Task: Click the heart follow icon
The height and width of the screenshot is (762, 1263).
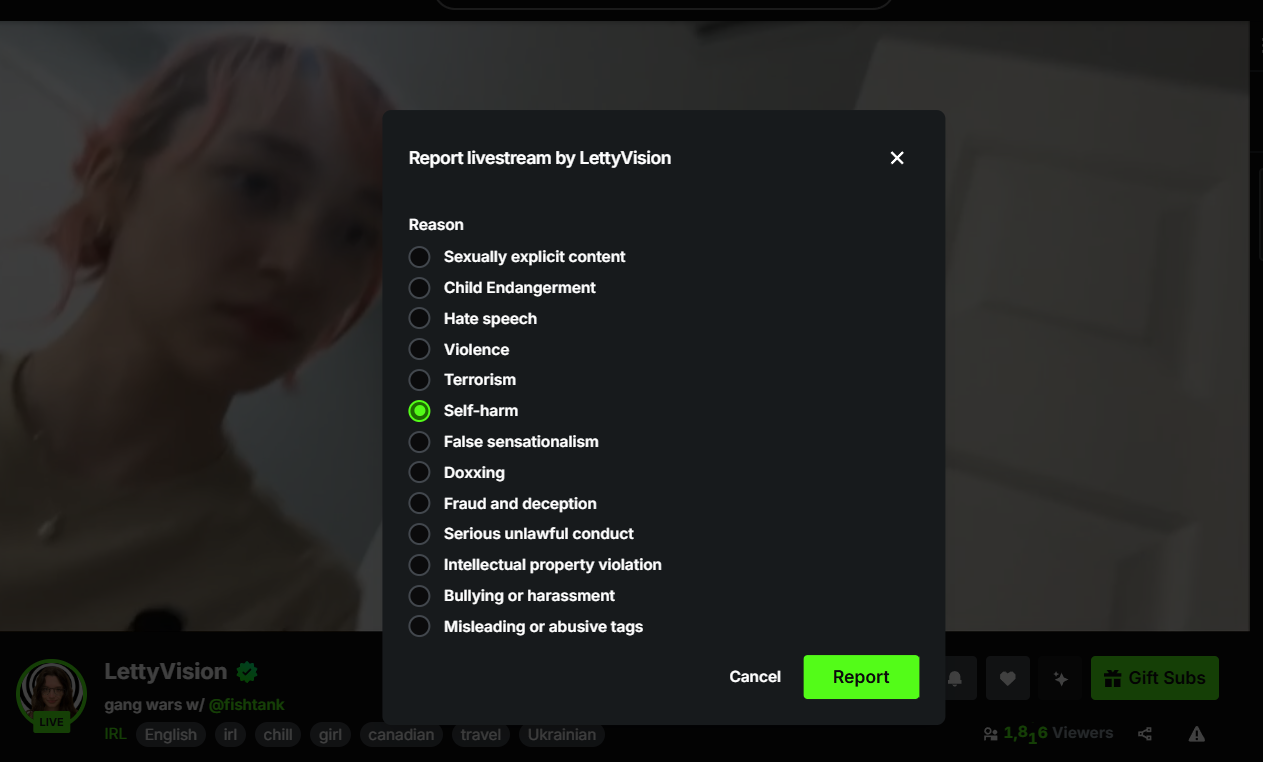Action: [x=1008, y=678]
